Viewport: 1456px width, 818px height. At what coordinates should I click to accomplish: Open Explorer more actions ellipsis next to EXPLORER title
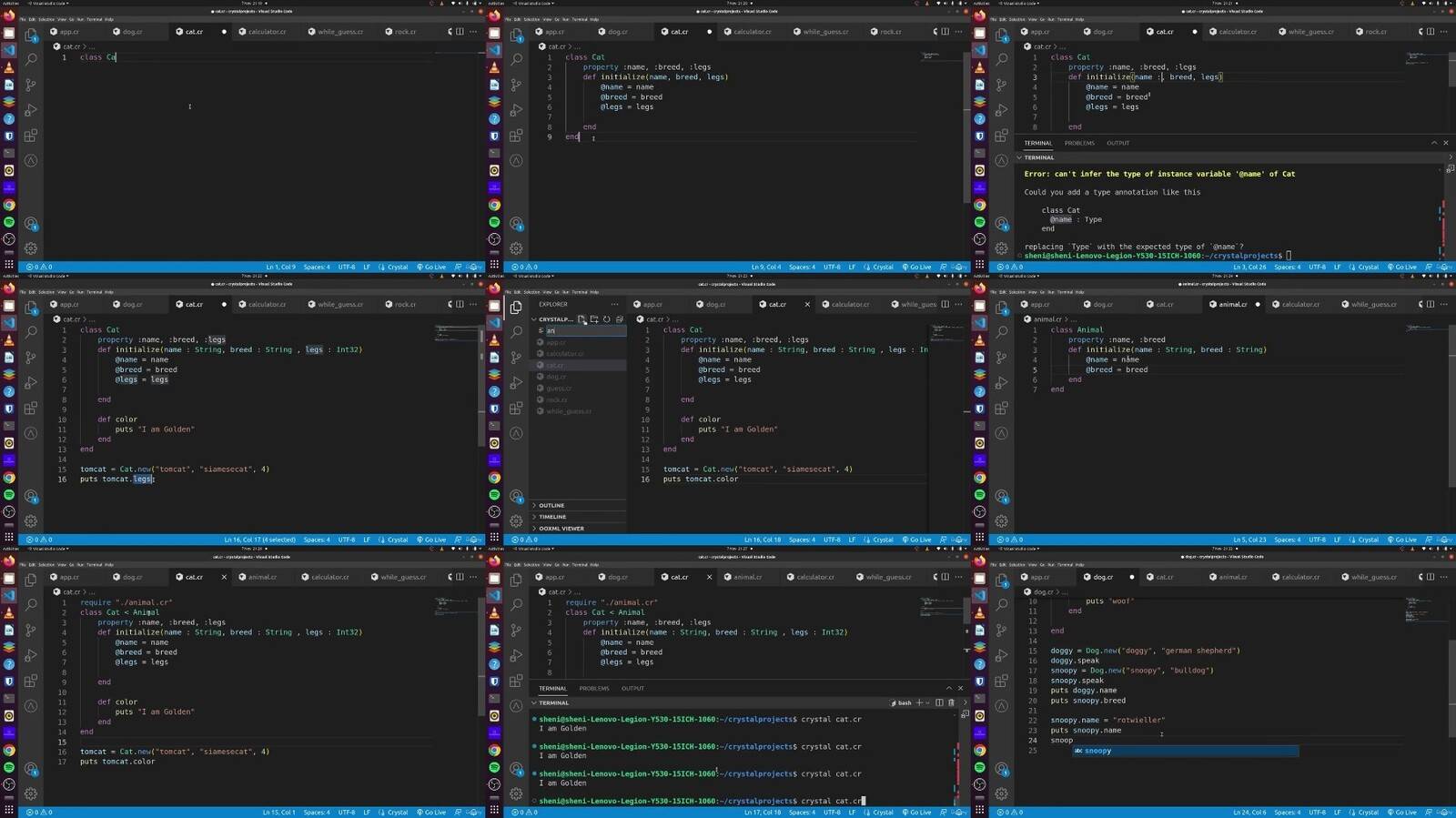(x=615, y=304)
